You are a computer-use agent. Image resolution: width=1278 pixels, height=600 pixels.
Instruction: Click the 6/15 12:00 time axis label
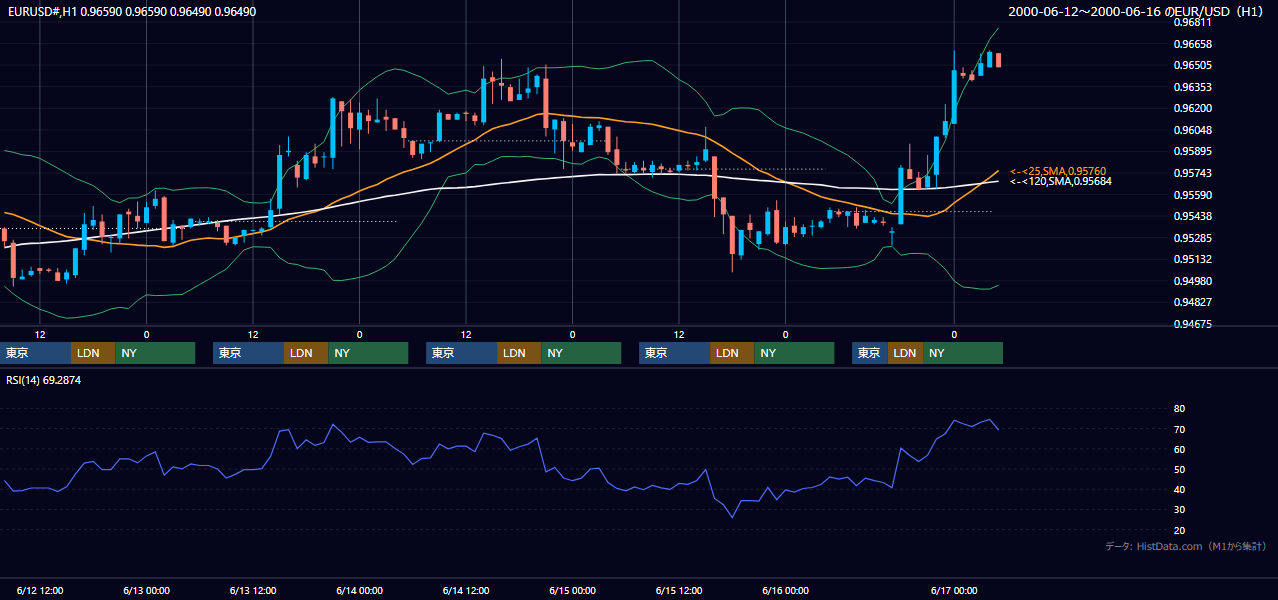pyautogui.click(x=679, y=590)
